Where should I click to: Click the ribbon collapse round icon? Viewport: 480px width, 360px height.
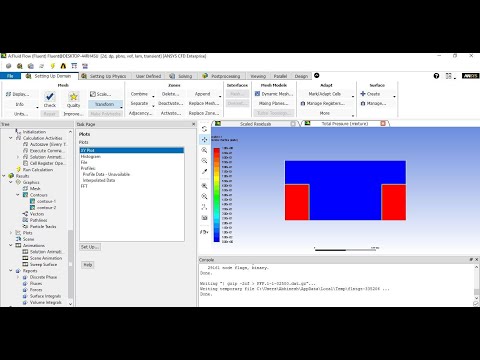pos(317,76)
